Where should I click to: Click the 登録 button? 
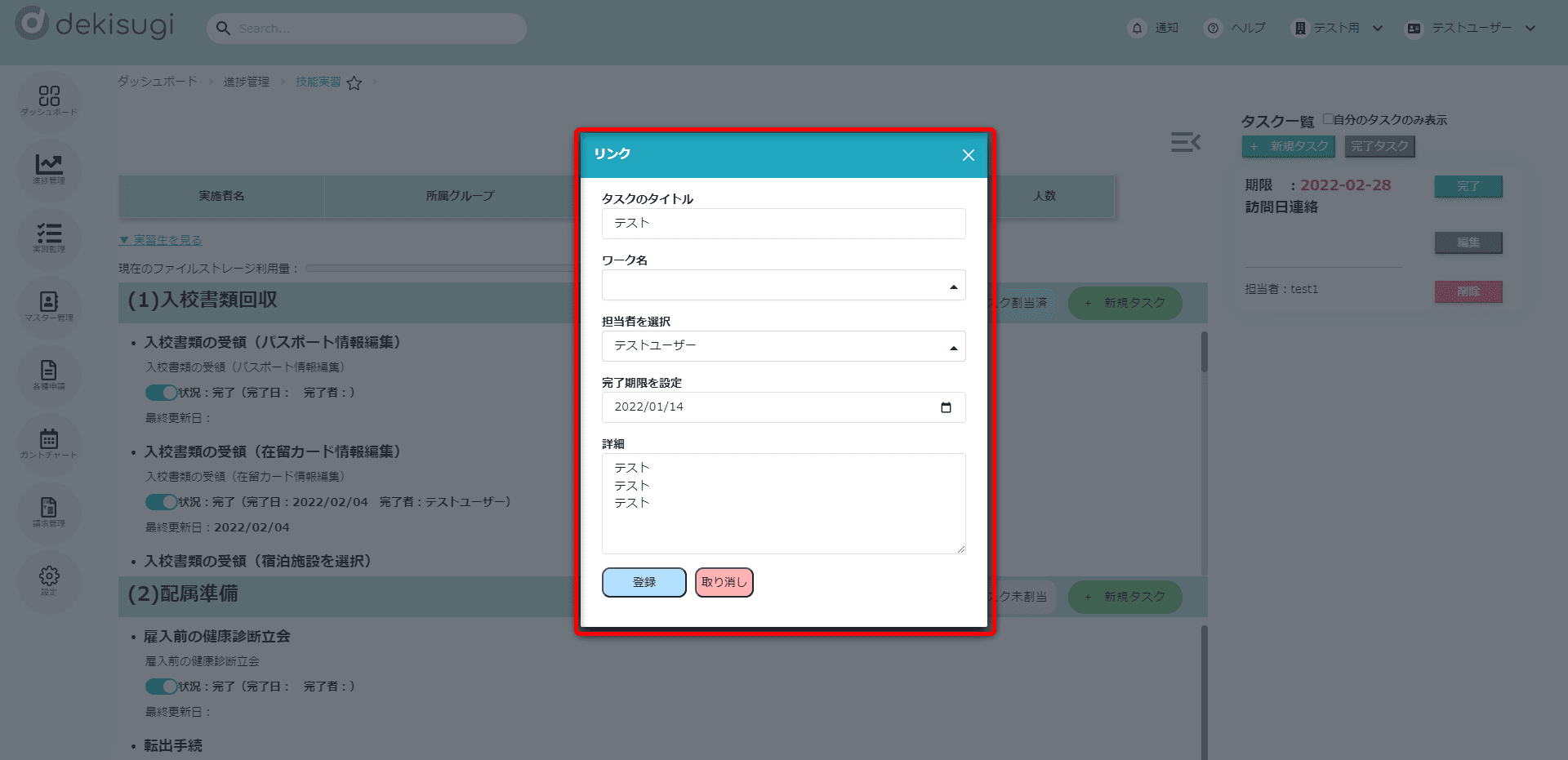coord(644,582)
